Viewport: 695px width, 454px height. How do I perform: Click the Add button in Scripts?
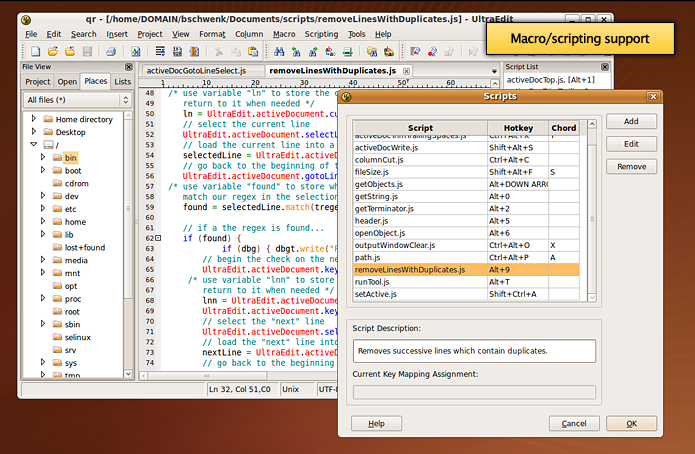click(x=631, y=121)
